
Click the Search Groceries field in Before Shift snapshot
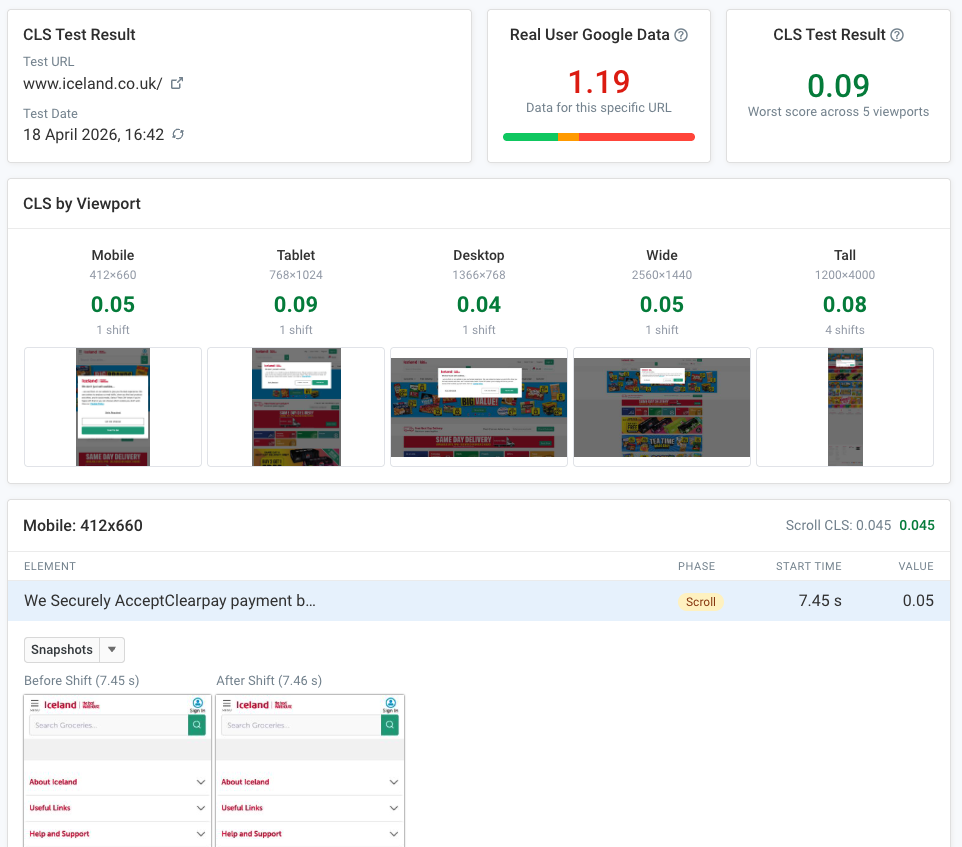(x=109, y=725)
